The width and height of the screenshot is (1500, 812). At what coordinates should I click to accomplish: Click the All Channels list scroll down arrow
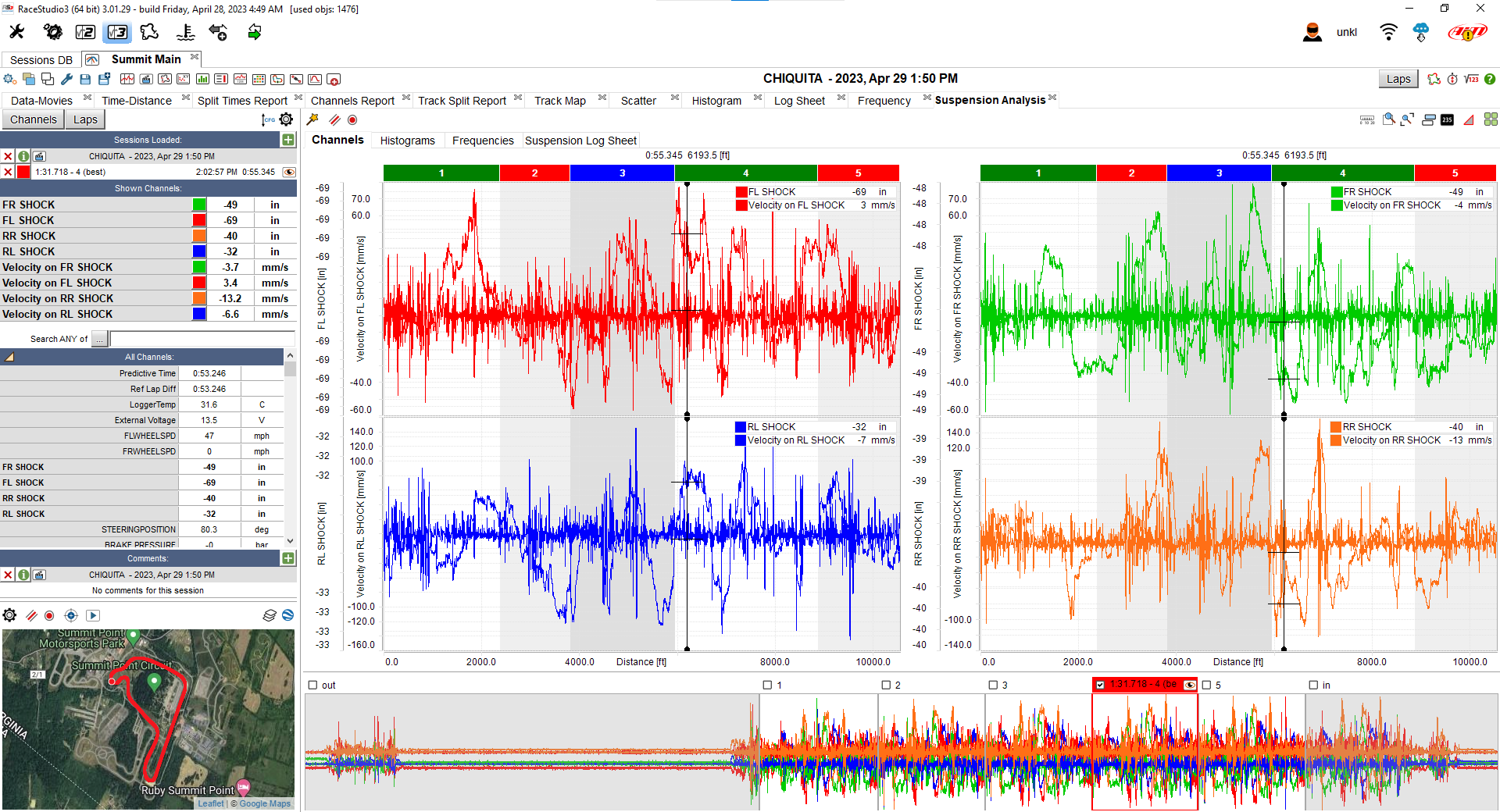290,540
